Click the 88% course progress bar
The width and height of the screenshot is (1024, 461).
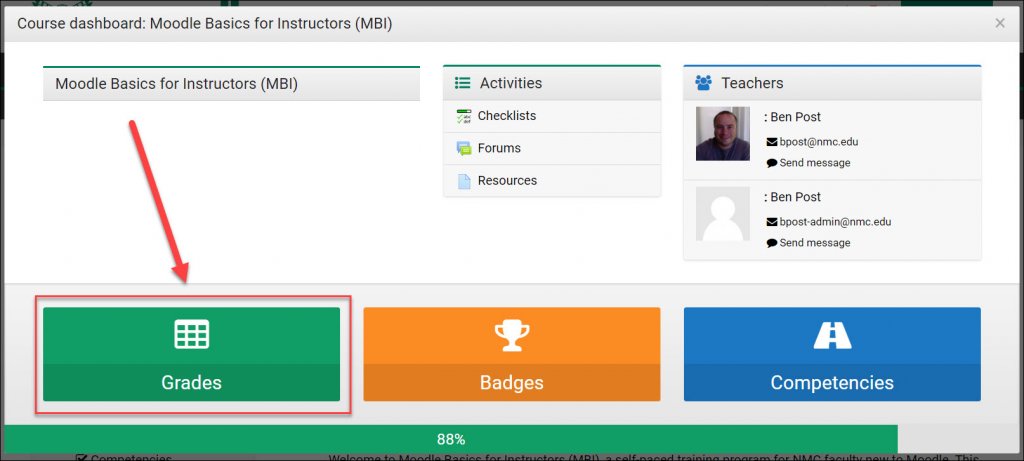coord(451,439)
